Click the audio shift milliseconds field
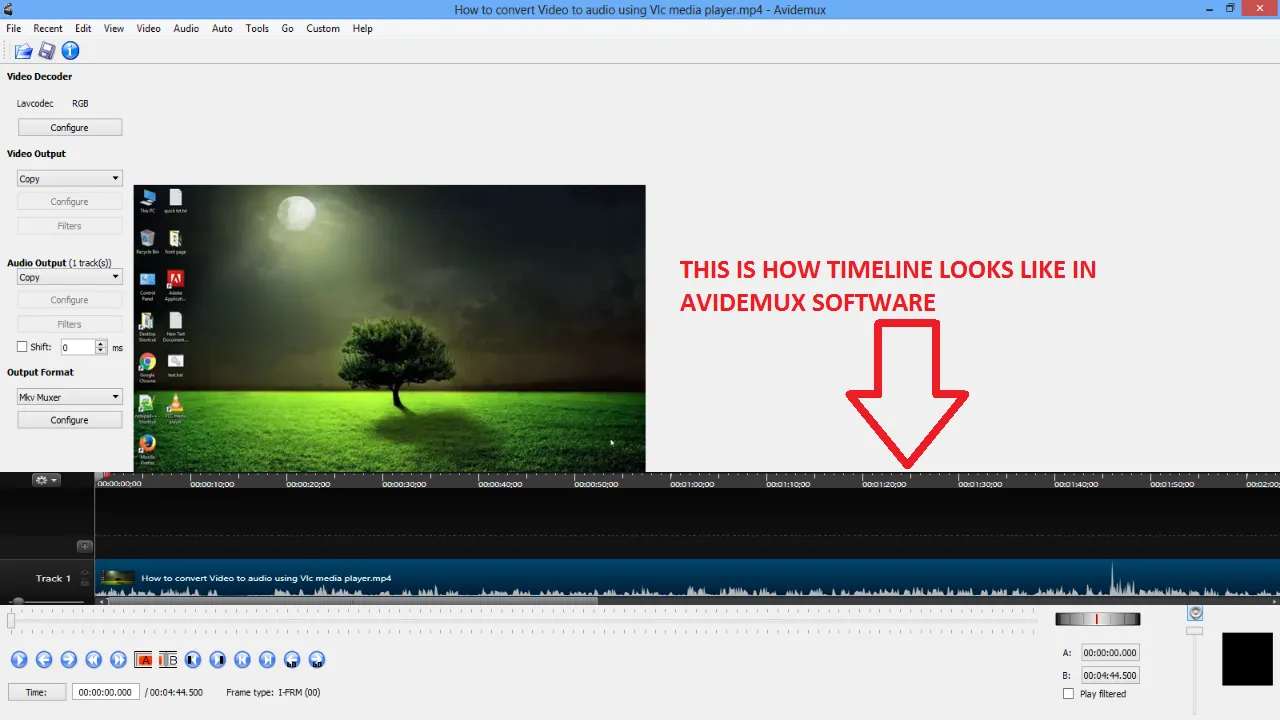 pos(78,347)
